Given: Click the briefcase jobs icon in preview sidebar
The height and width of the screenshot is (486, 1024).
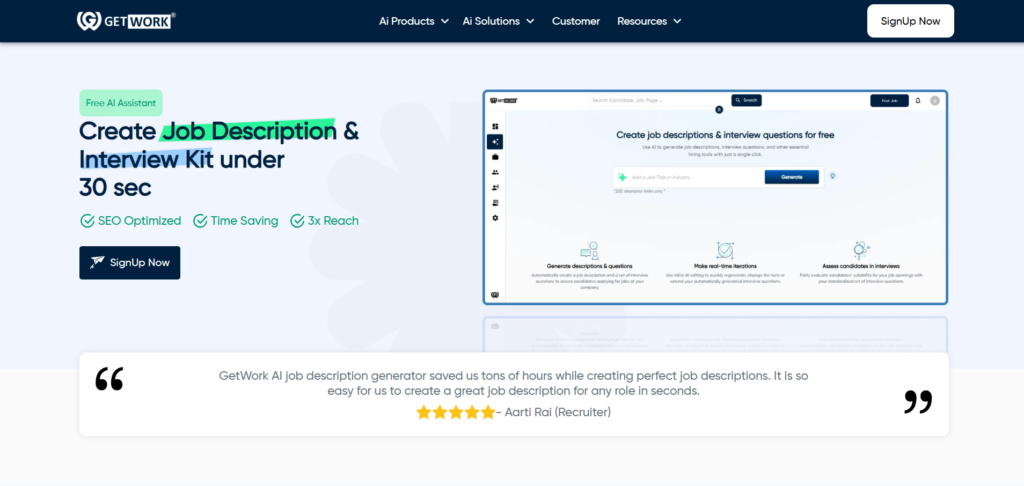Looking at the screenshot, I should point(495,157).
